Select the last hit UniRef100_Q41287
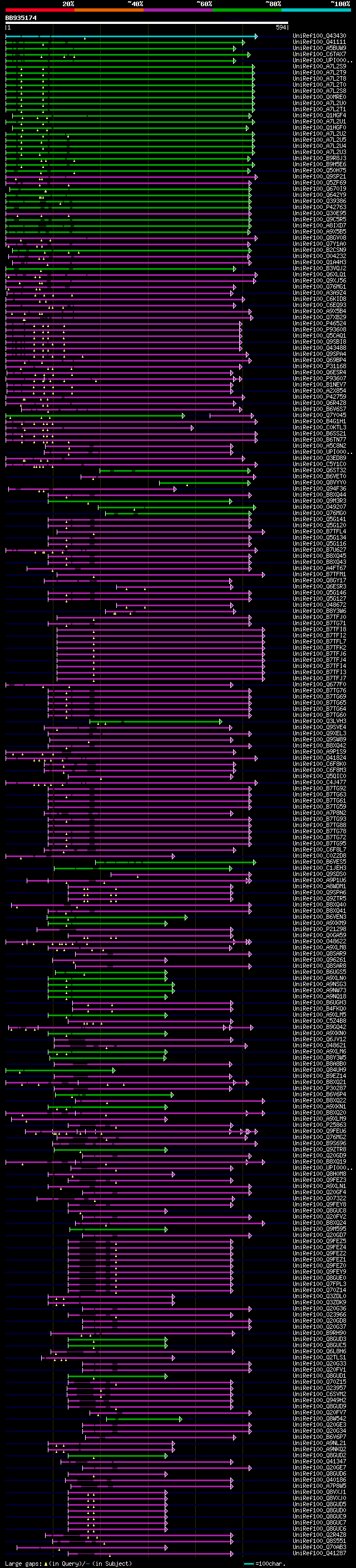 tap(319, 1554)
